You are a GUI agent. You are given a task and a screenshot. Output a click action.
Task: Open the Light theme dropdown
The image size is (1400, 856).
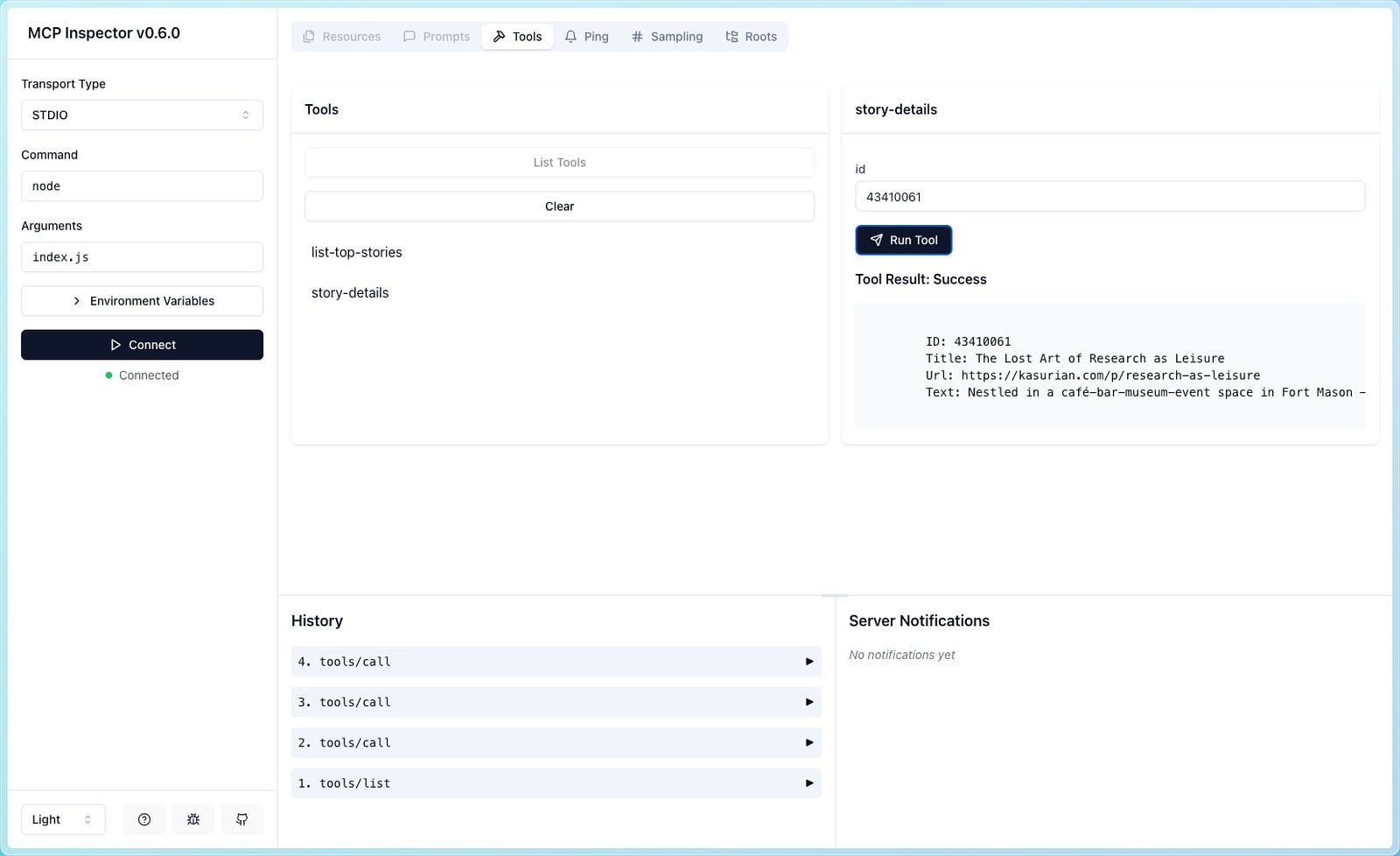[x=63, y=819]
